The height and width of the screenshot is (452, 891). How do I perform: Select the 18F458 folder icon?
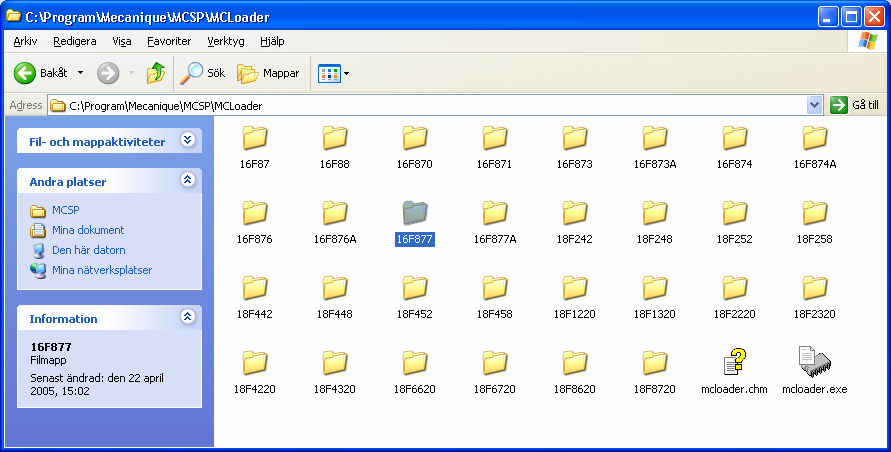pos(494,288)
